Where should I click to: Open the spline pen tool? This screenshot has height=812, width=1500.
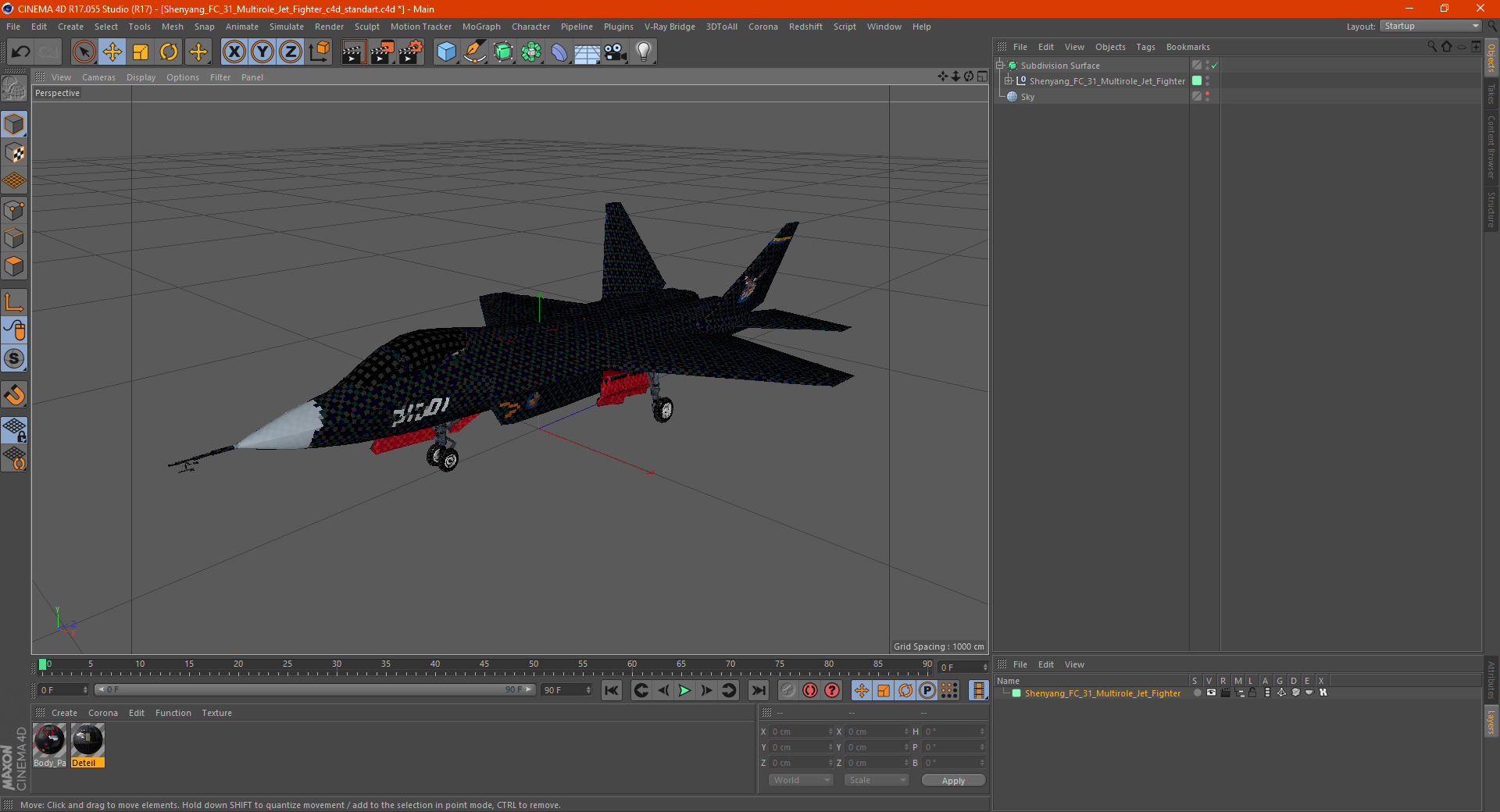point(475,52)
